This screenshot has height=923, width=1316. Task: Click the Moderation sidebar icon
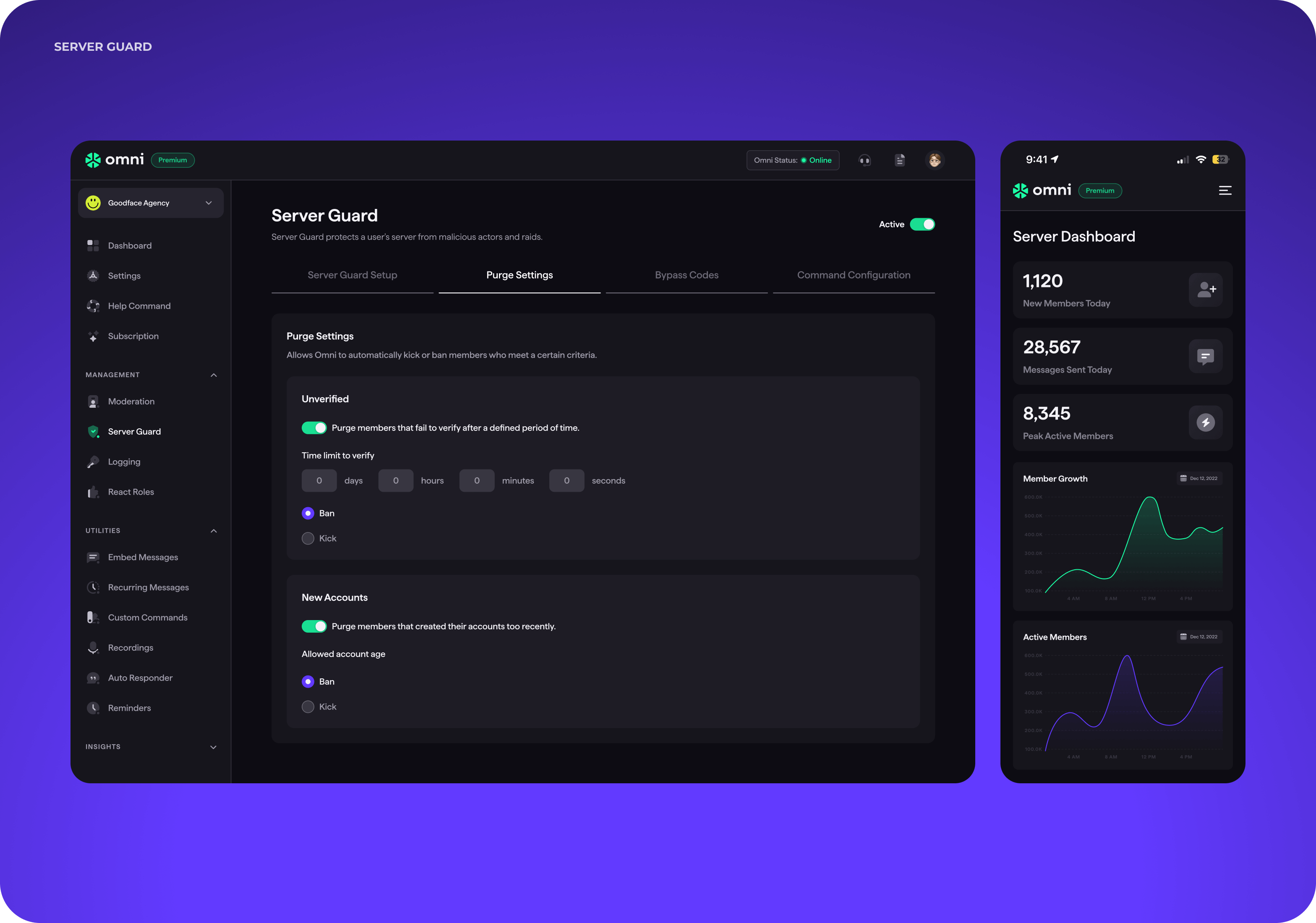pos(93,401)
